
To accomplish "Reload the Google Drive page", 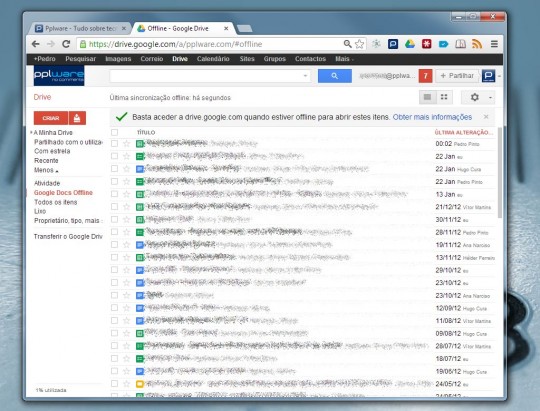I will pos(66,44).
